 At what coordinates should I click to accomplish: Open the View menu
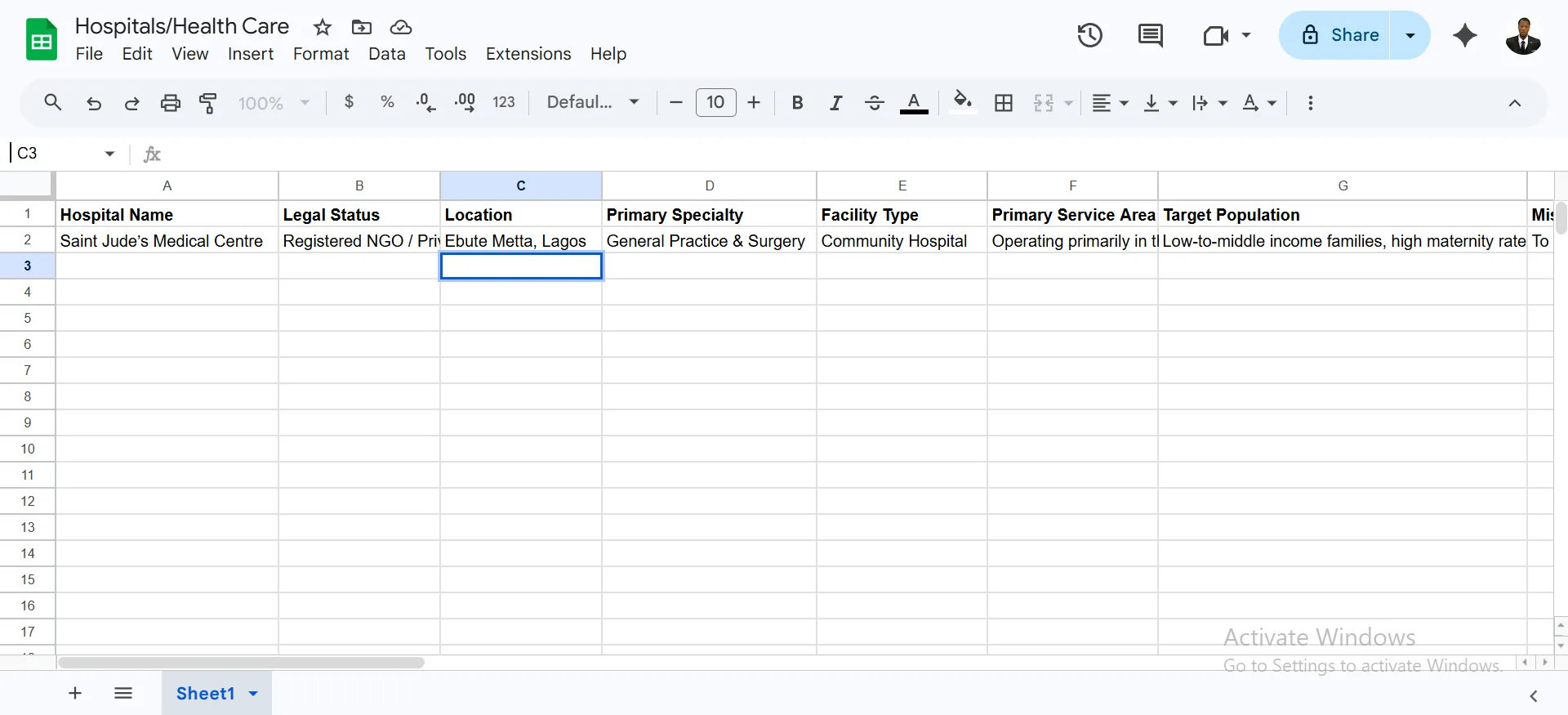[x=189, y=54]
